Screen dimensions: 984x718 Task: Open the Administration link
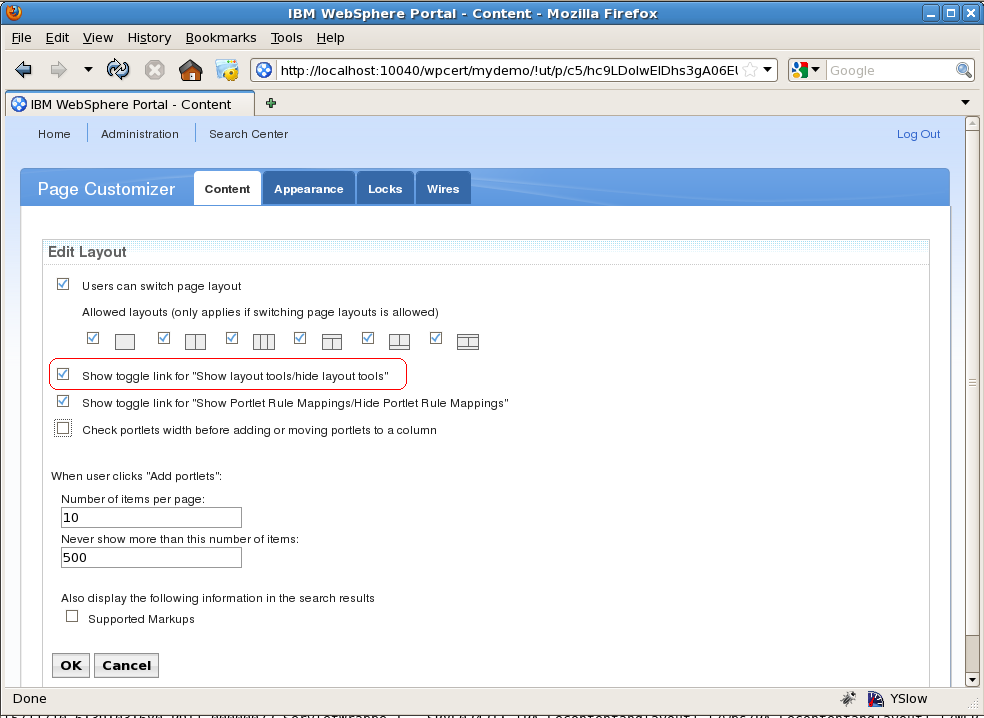(x=140, y=134)
